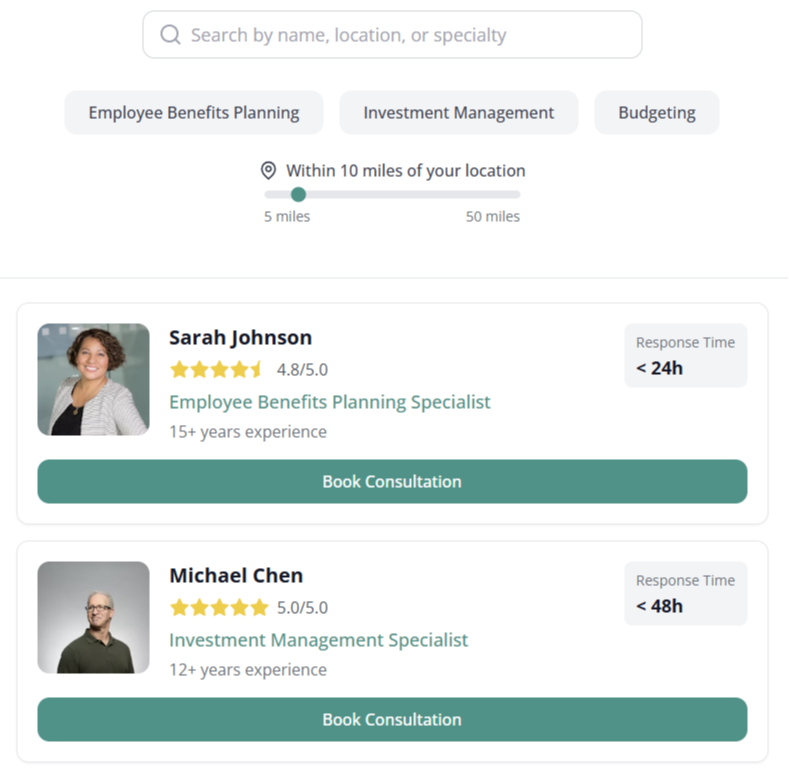This screenshot has width=789, height=769.
Task: Click Sarah Johnson's response time badge
Action: pyautogui.click(x=685, y=355)
